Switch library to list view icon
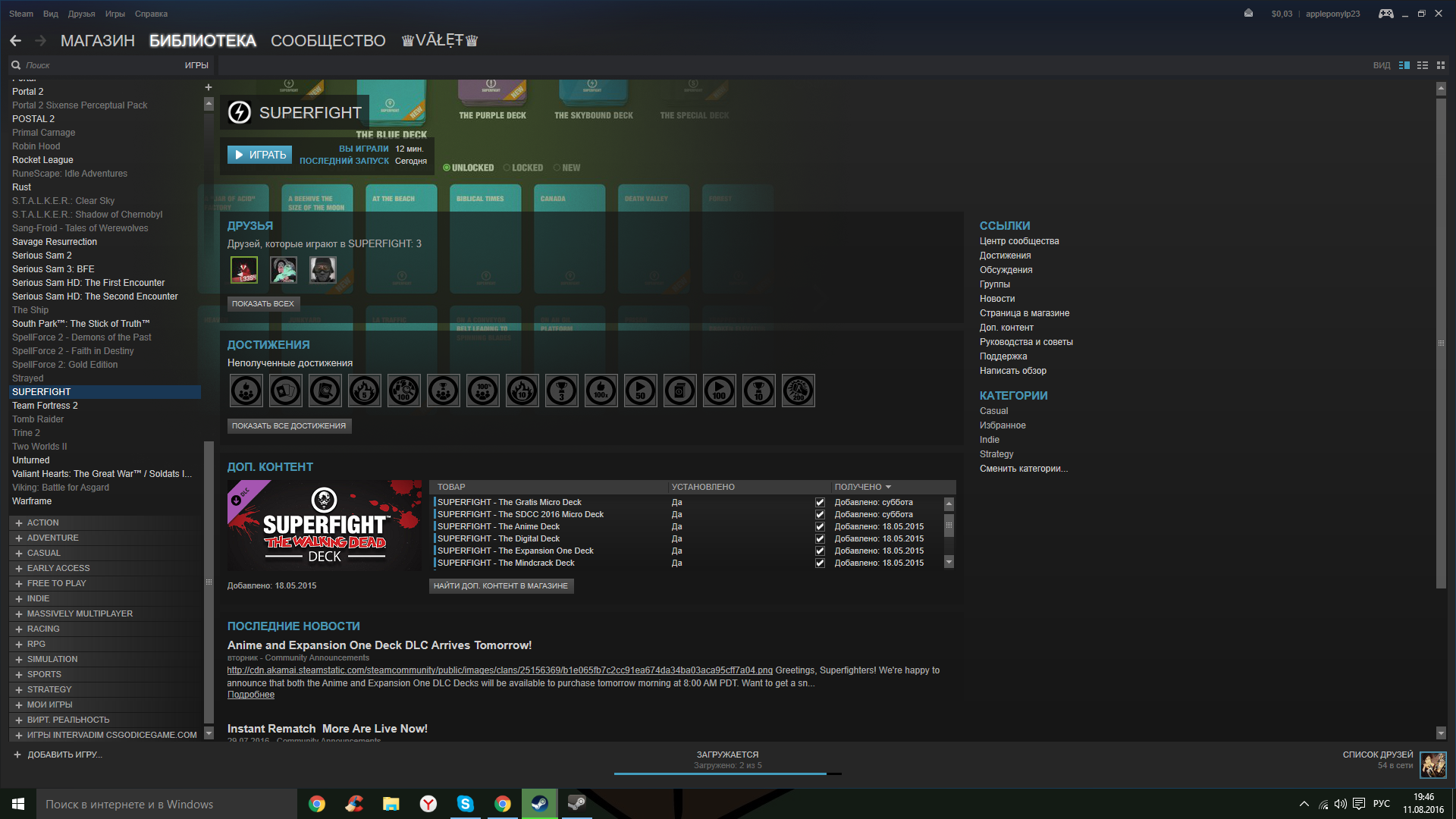1456x819 pixels. tap(1423, 65)
